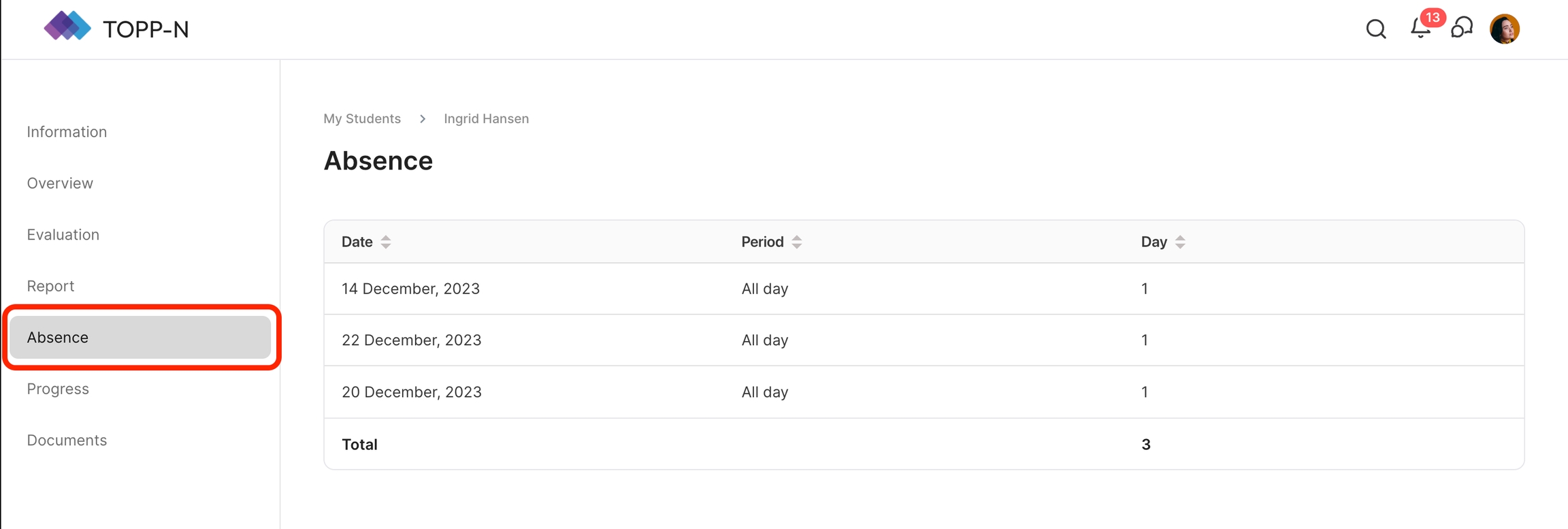
Task: Sort table by Date arrows
Action: tap(386, 242)
